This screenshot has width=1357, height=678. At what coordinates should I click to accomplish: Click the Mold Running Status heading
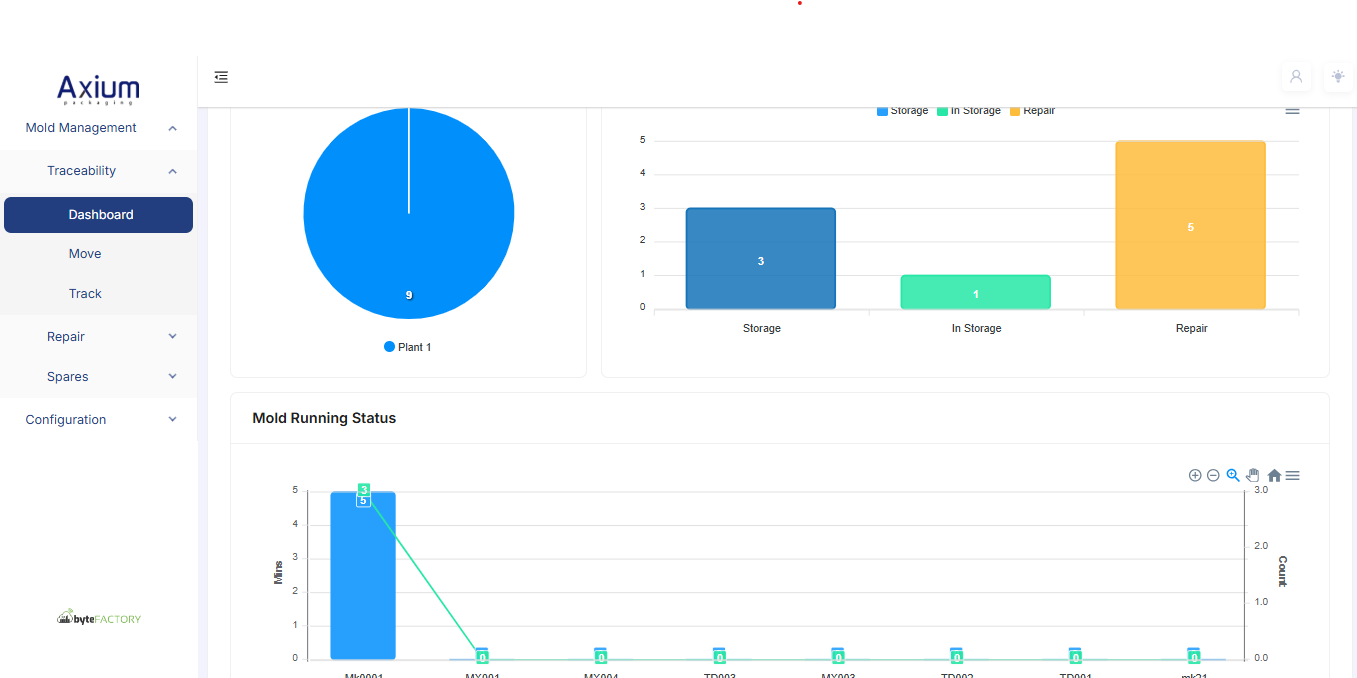pyautogui.click(x=324, y=418)
